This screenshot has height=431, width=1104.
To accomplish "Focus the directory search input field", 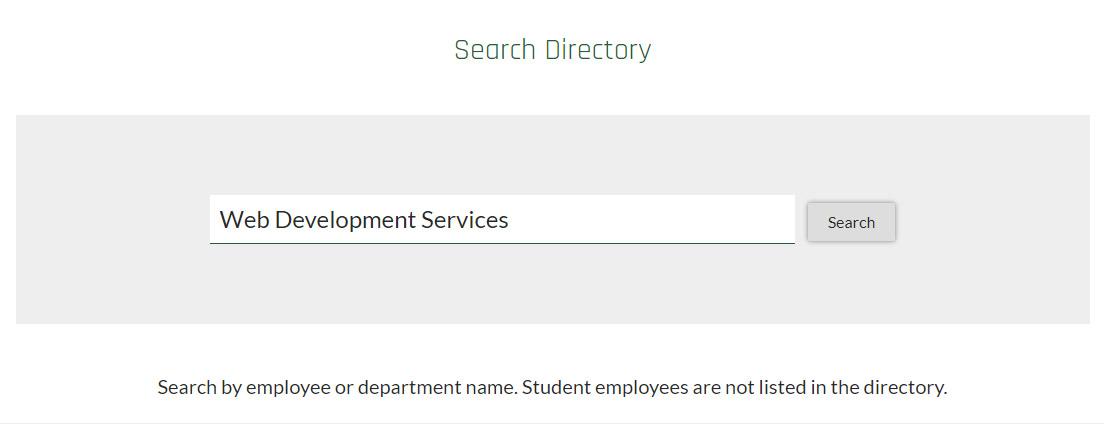I will [502, 219].
